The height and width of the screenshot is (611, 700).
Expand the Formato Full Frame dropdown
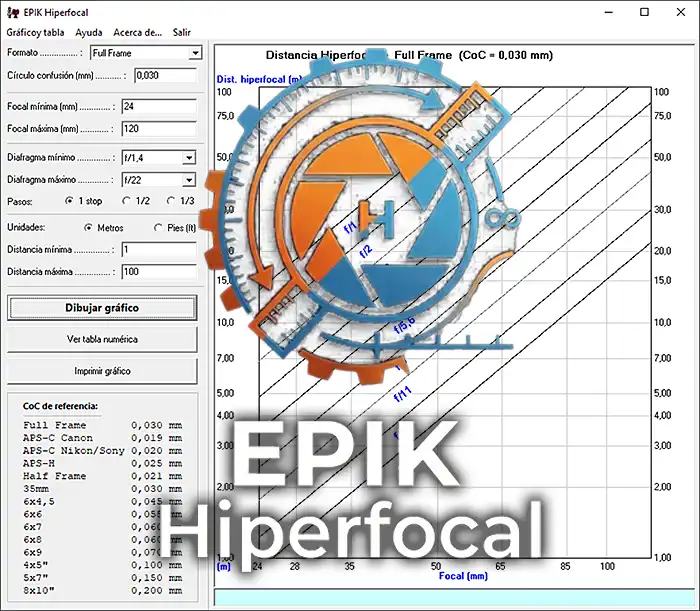[195, 53]
